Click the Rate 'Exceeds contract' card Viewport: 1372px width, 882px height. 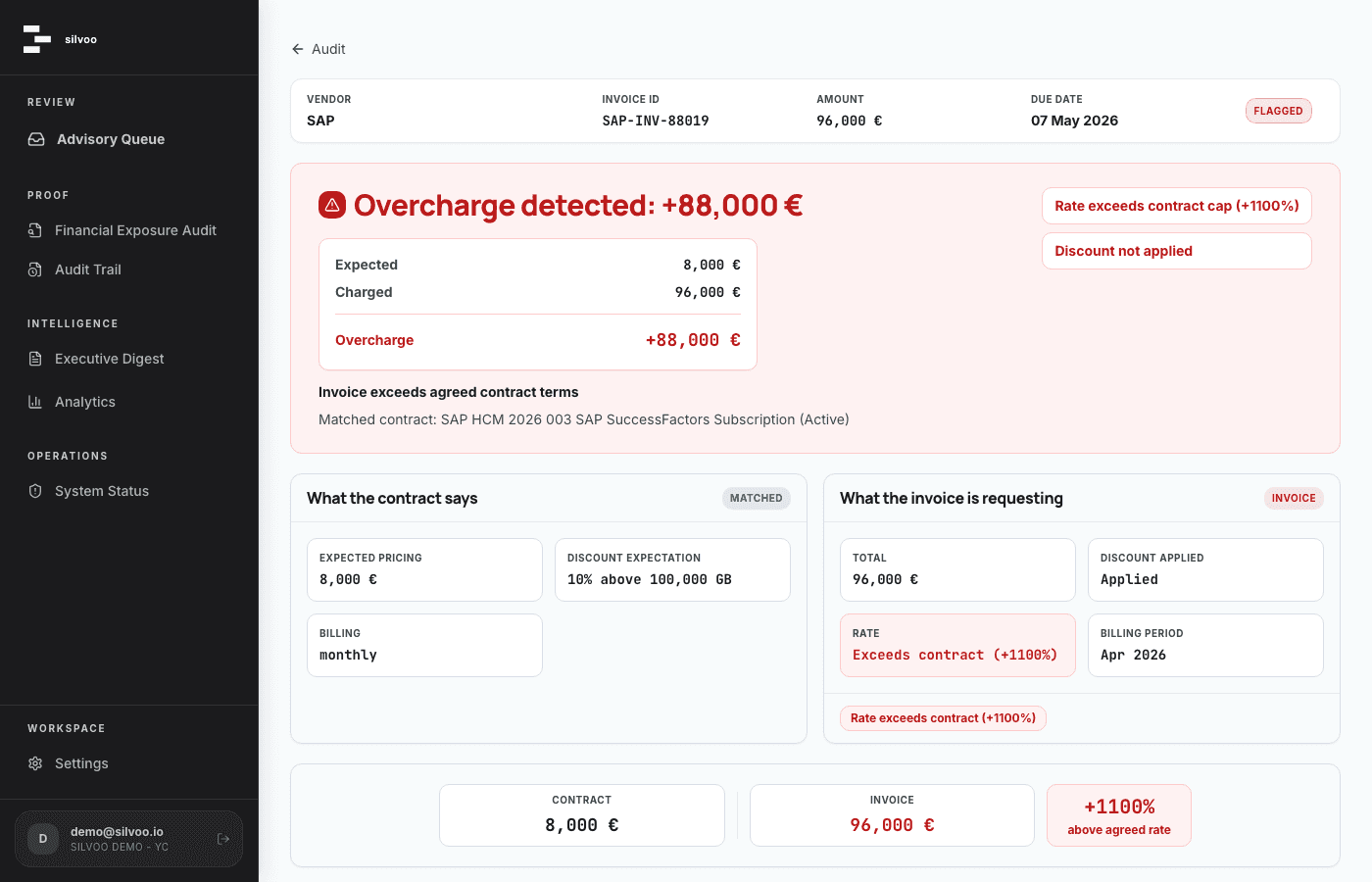(957, 645)
